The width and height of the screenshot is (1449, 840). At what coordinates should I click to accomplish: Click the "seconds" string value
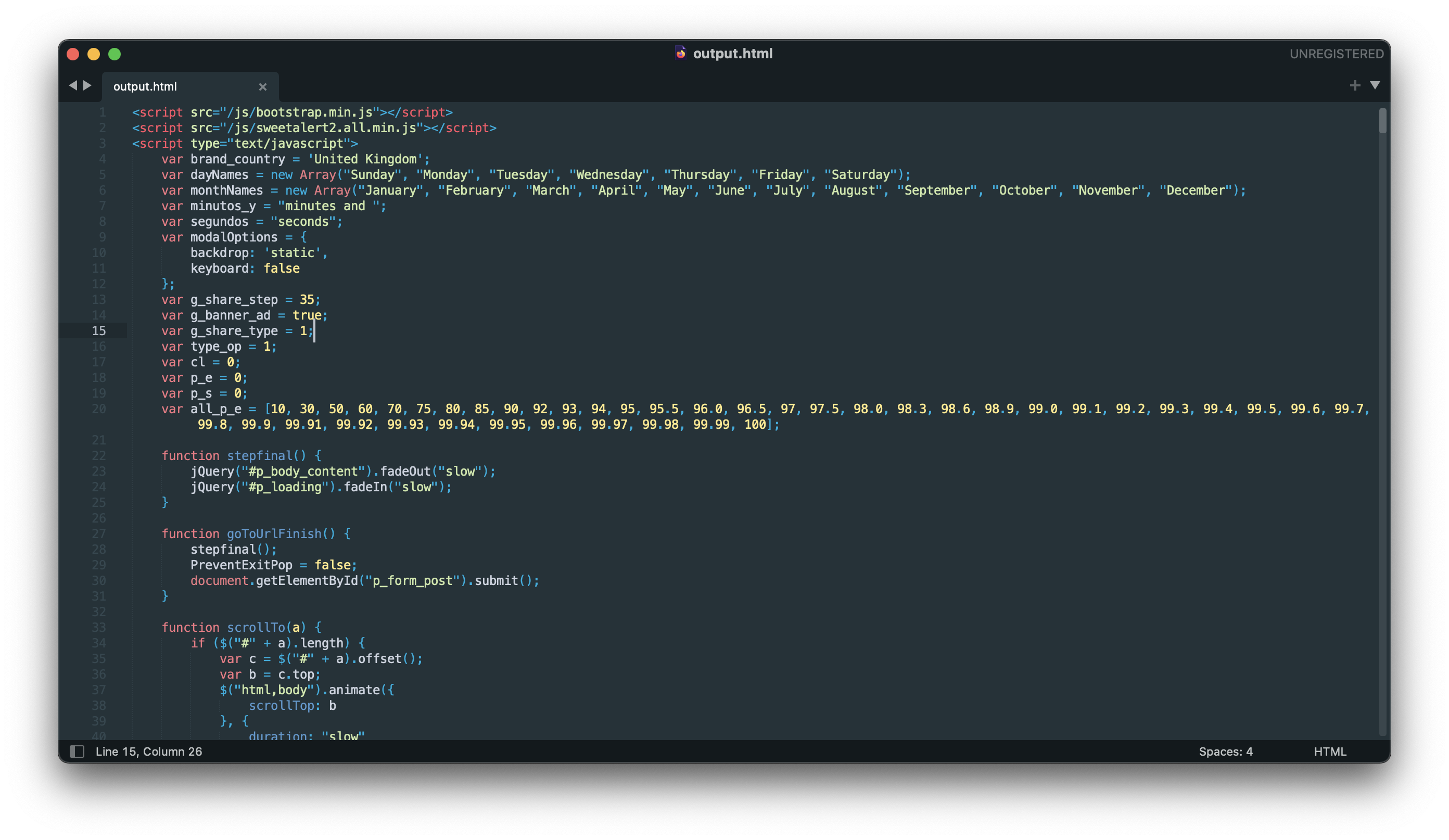tap(303, 221)
